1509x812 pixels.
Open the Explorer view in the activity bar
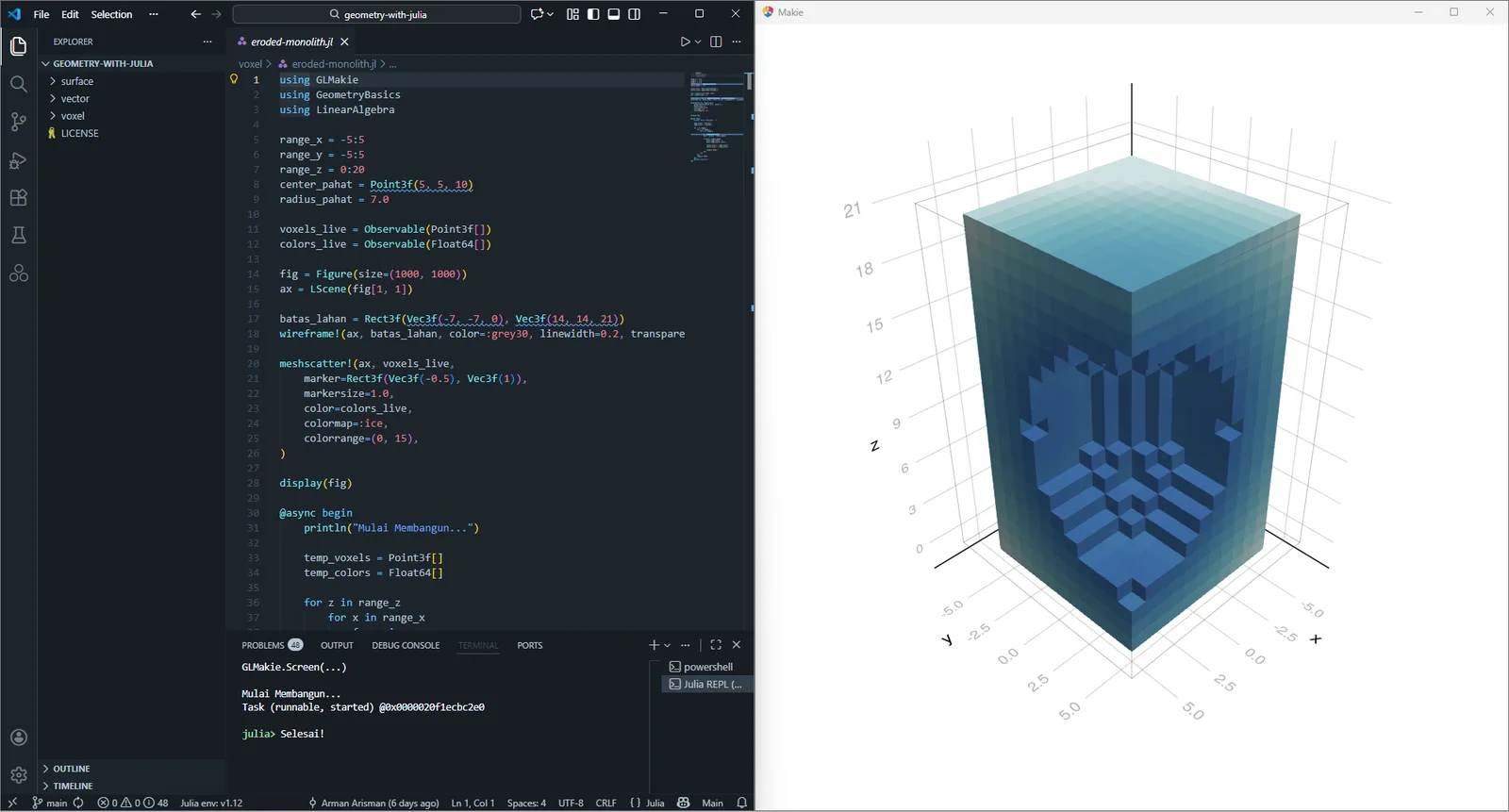click(18, 45)
